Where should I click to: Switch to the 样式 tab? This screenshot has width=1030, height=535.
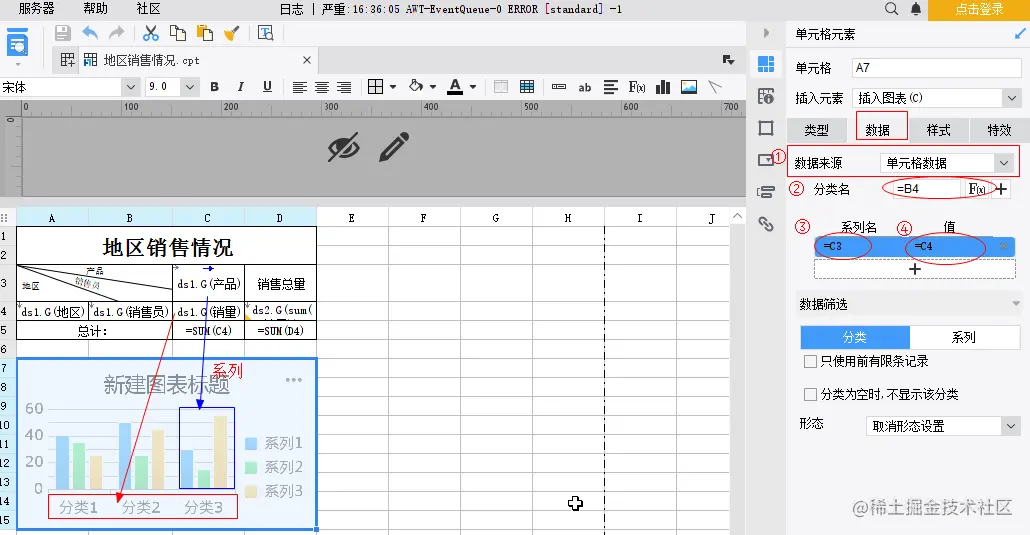click(x=939, y=130)
